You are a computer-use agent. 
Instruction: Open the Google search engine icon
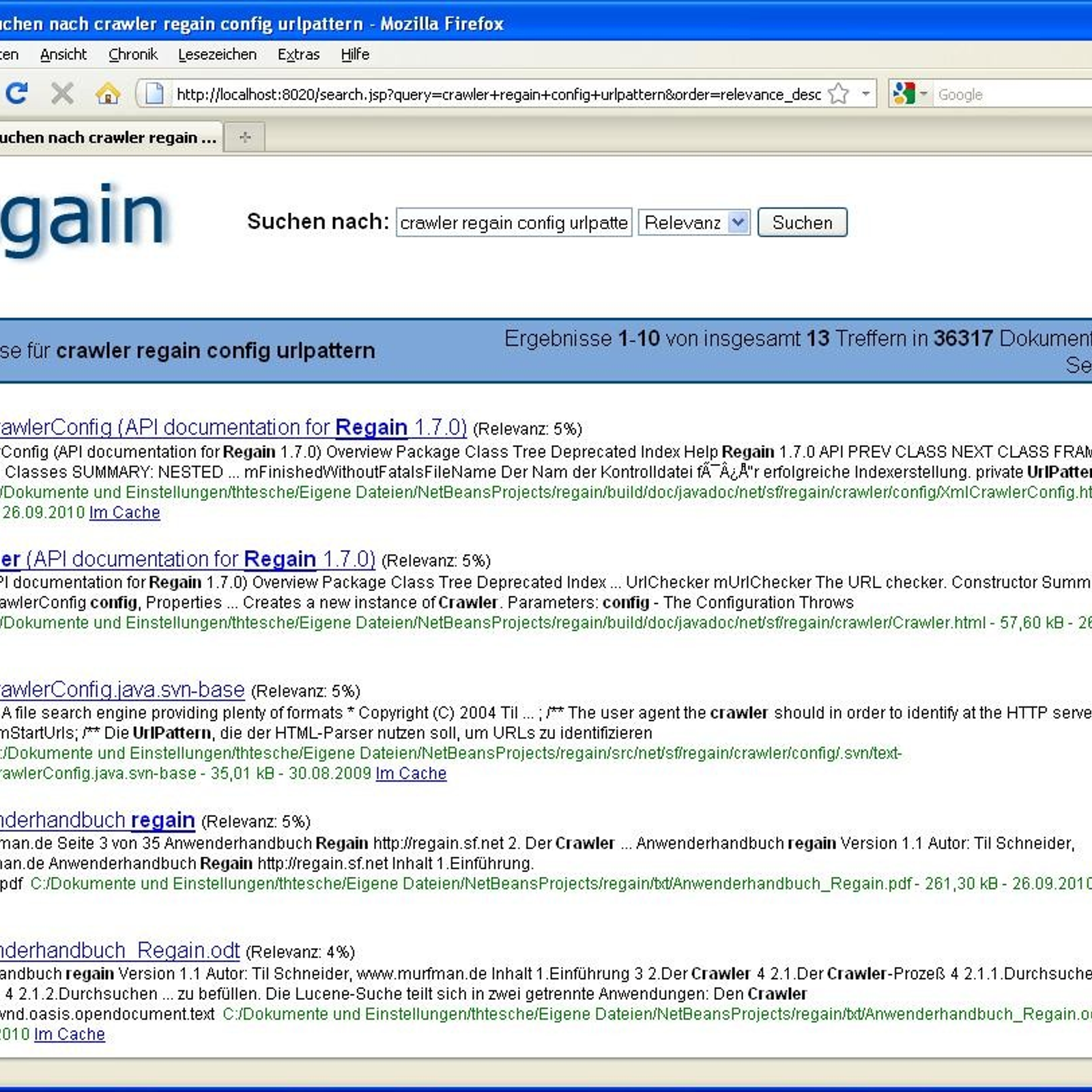point(904,94)
